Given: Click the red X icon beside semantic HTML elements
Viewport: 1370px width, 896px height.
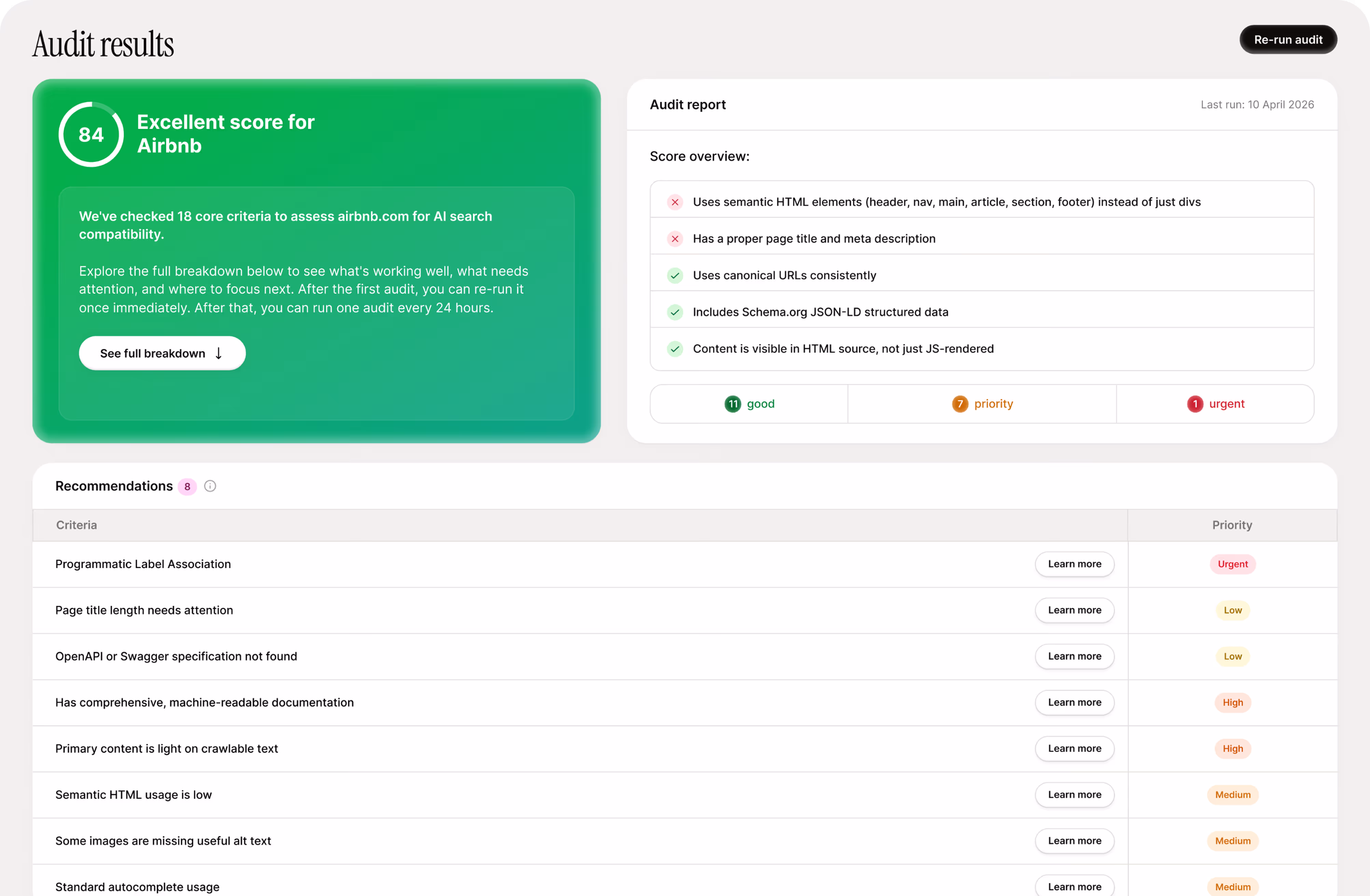Looking at the screenshot, I should 675,202.
